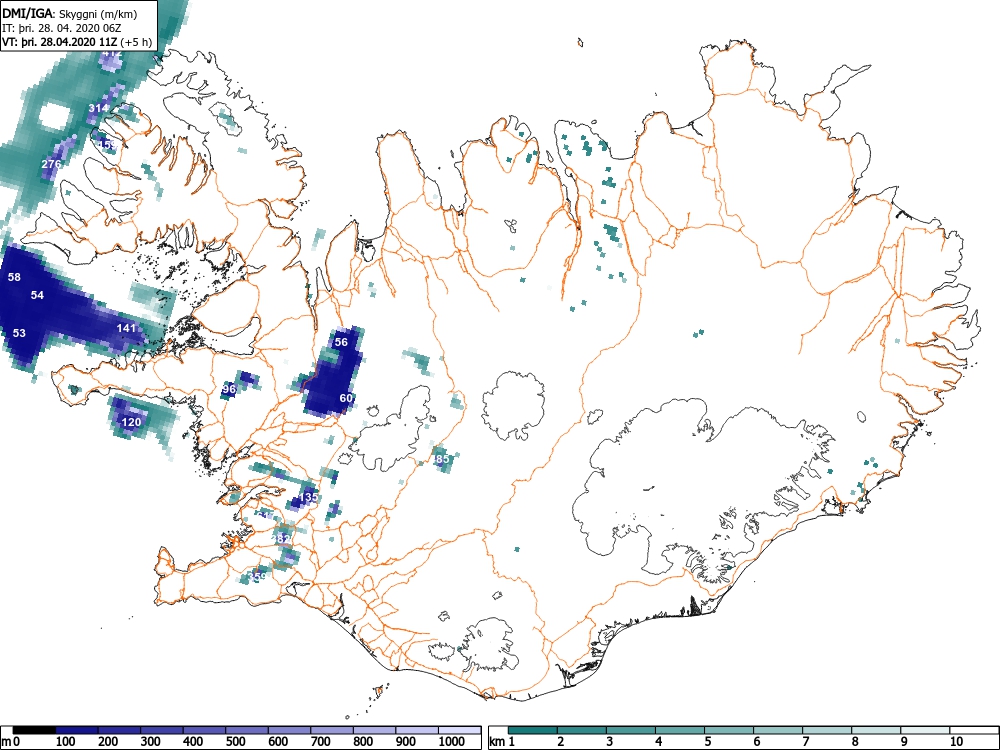Screen dimensions: 1000x750
Task: Click the visibility value 120 offshore
Action: [131, 422]
